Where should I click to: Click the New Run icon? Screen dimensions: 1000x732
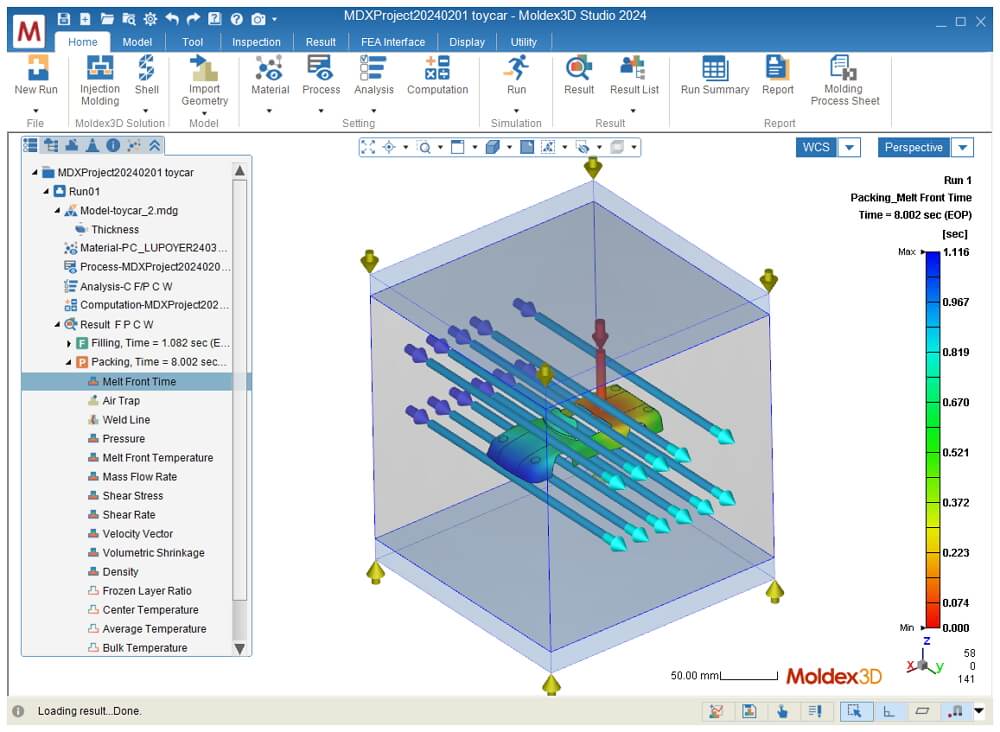coord(36,69)
